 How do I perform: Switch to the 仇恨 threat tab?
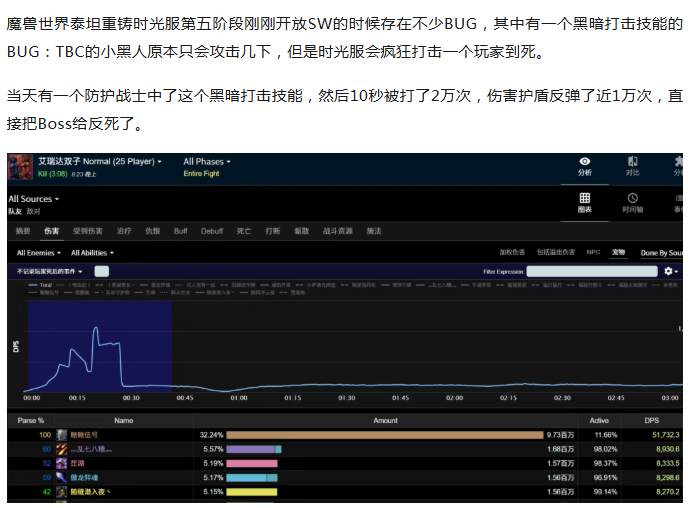point(152,231)
